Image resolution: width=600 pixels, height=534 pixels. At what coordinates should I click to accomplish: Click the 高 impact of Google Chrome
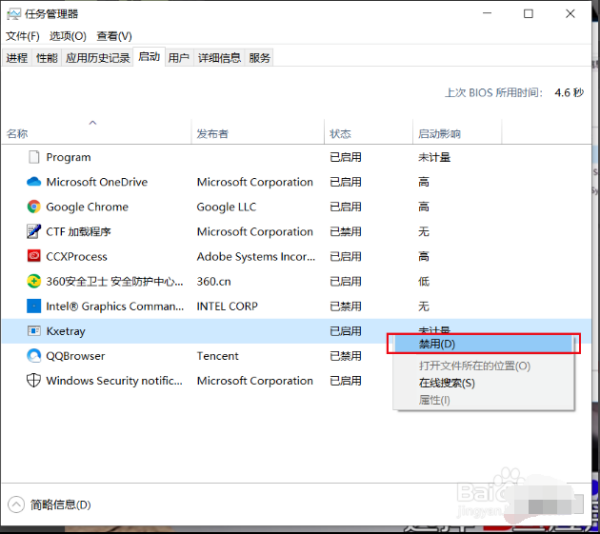[424, 207]
